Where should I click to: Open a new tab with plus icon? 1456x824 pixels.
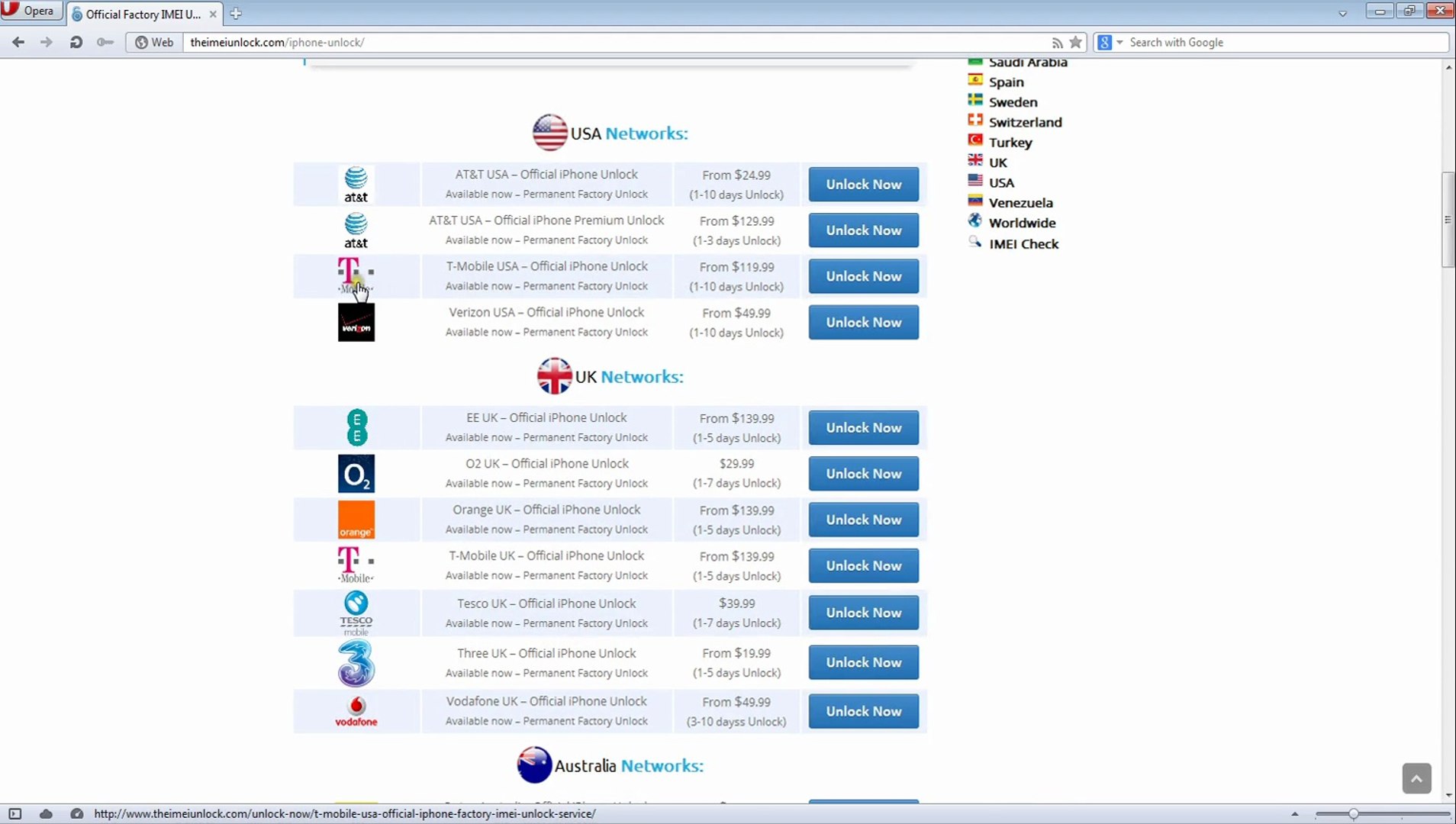click(x=236, y=14)
